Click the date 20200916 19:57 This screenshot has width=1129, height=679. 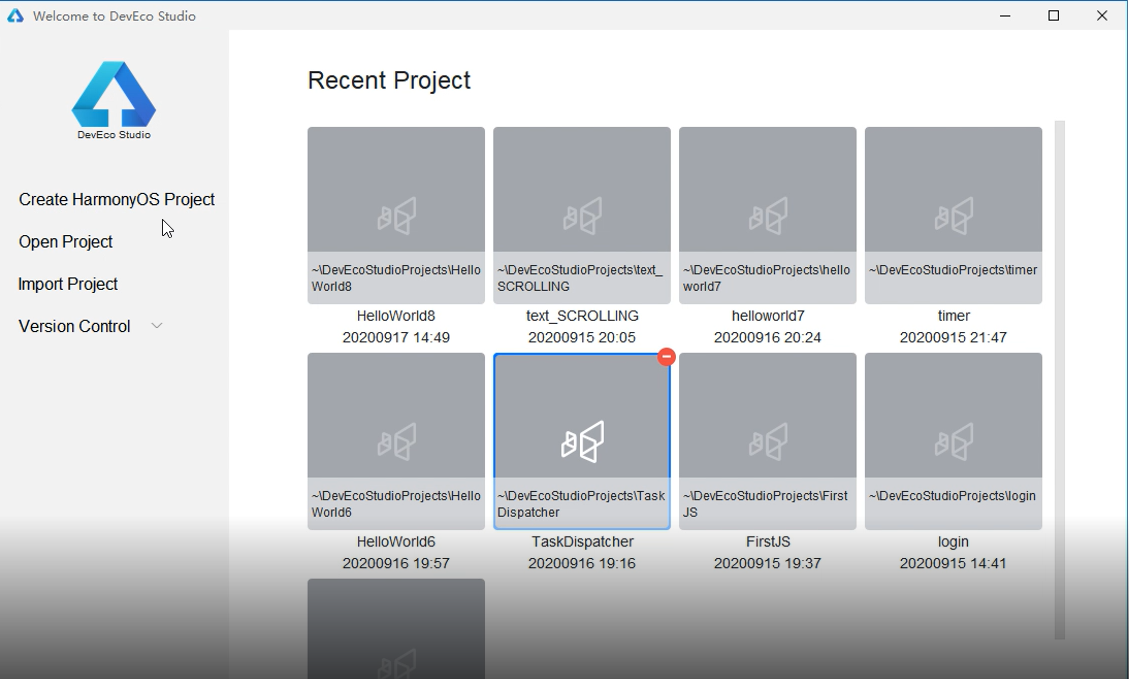point(396,564)
